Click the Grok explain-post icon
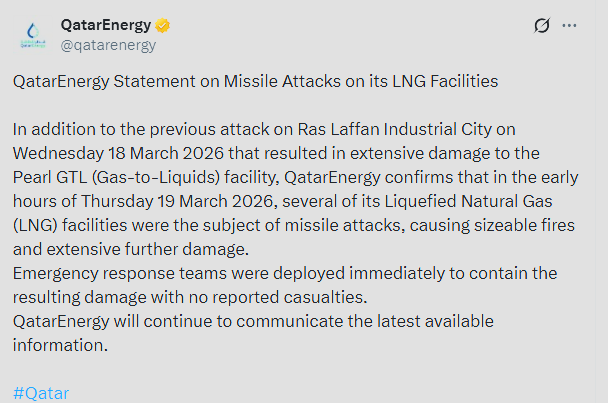 coord(542,26)
